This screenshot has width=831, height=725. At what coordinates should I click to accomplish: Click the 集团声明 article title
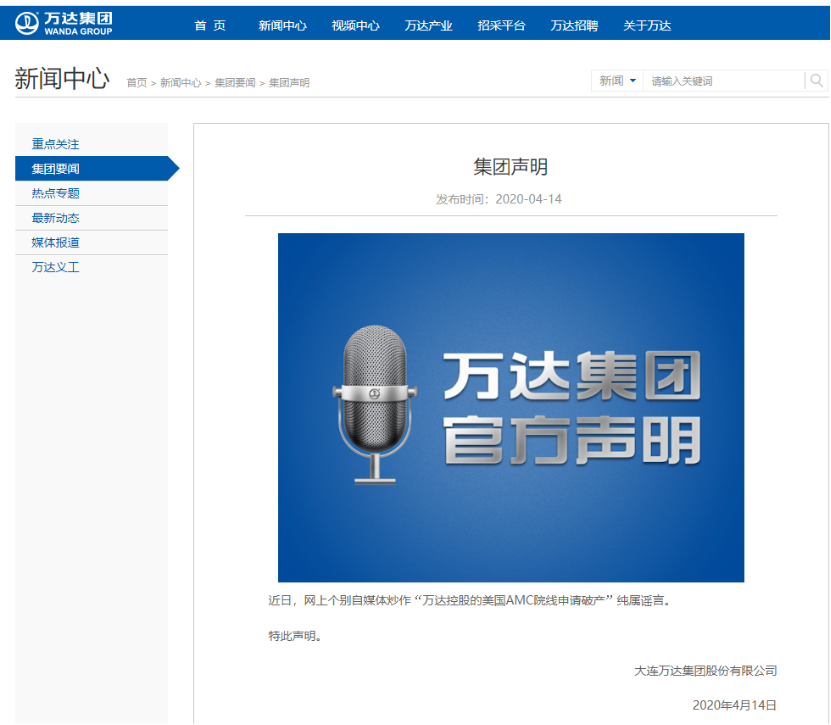(x=510, y=167)
